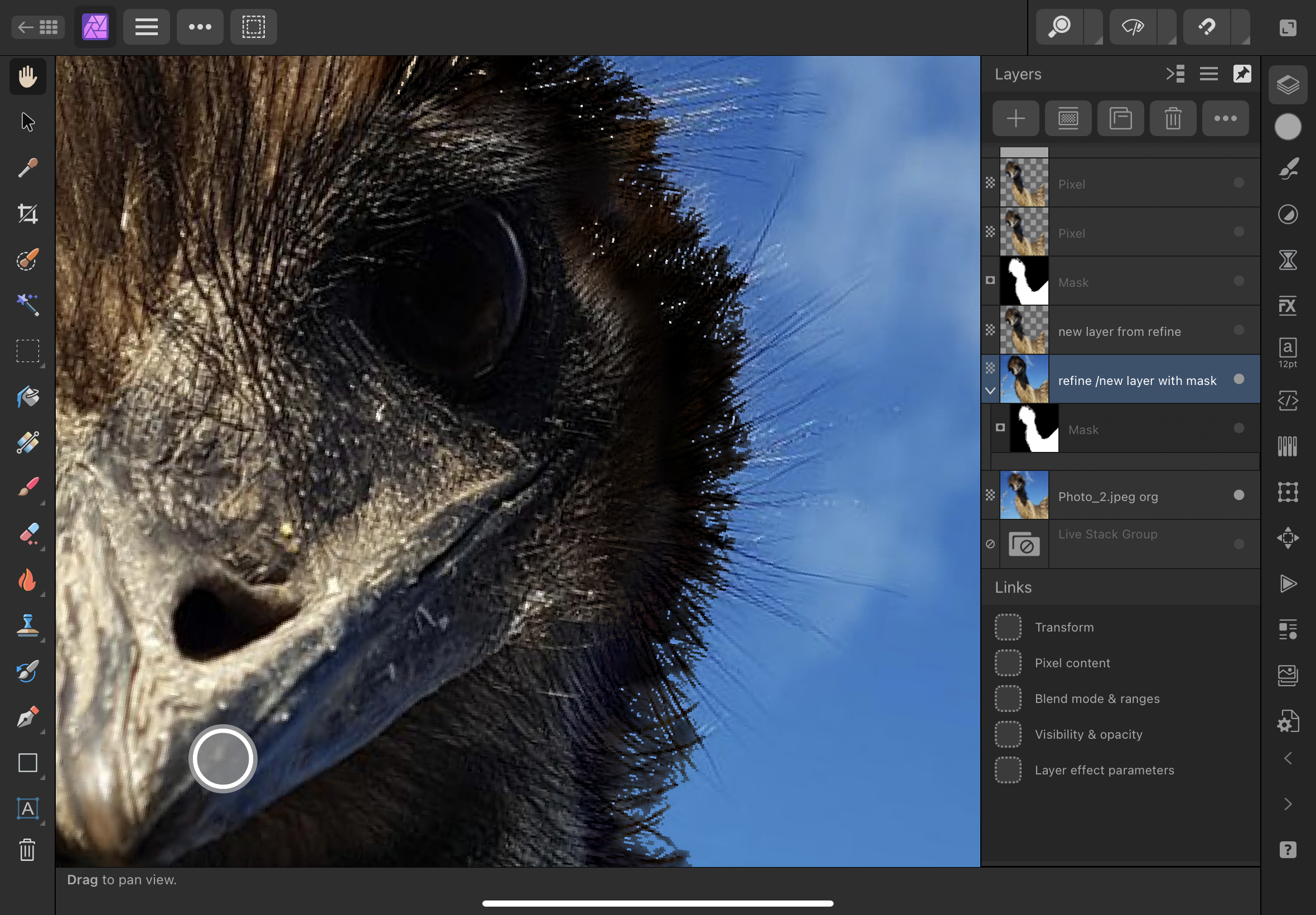Open the hamburger document menu
This screenshot has width=1316, height=915.
coord(147,27)
